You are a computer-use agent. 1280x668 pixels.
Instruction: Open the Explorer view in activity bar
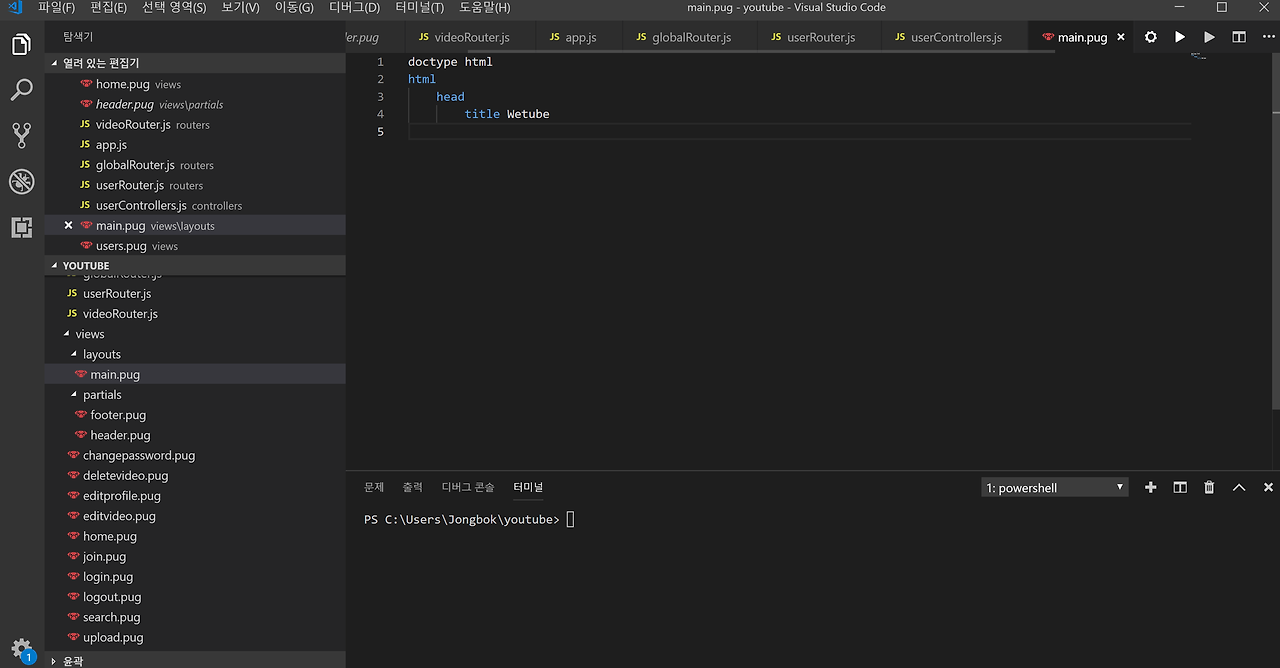21,45
